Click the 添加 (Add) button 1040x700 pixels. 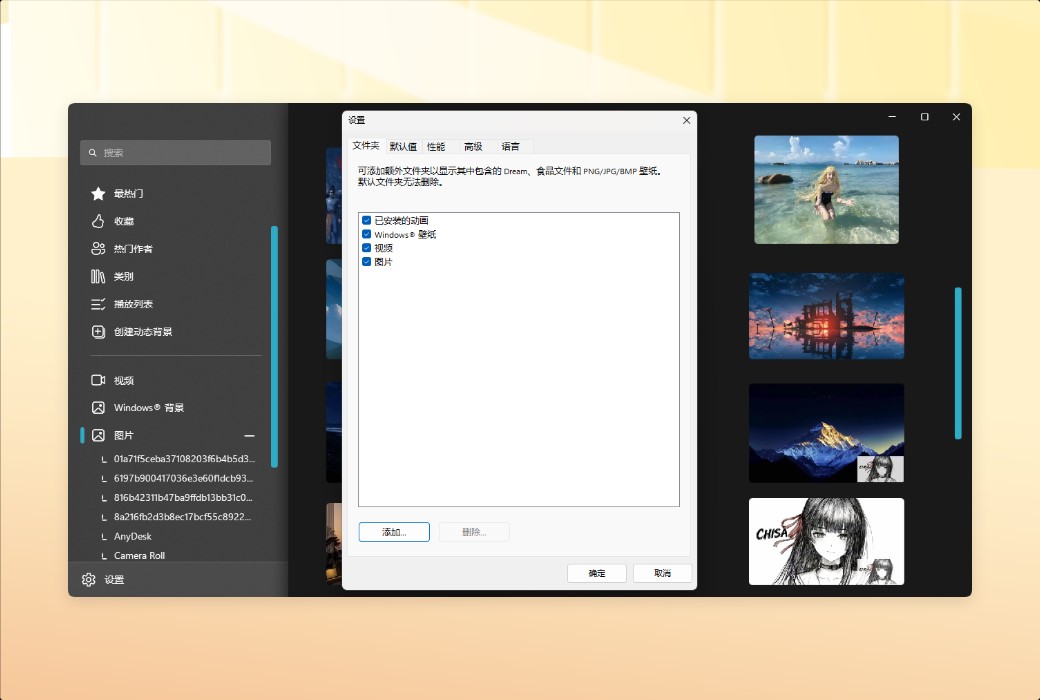point(394,531)
